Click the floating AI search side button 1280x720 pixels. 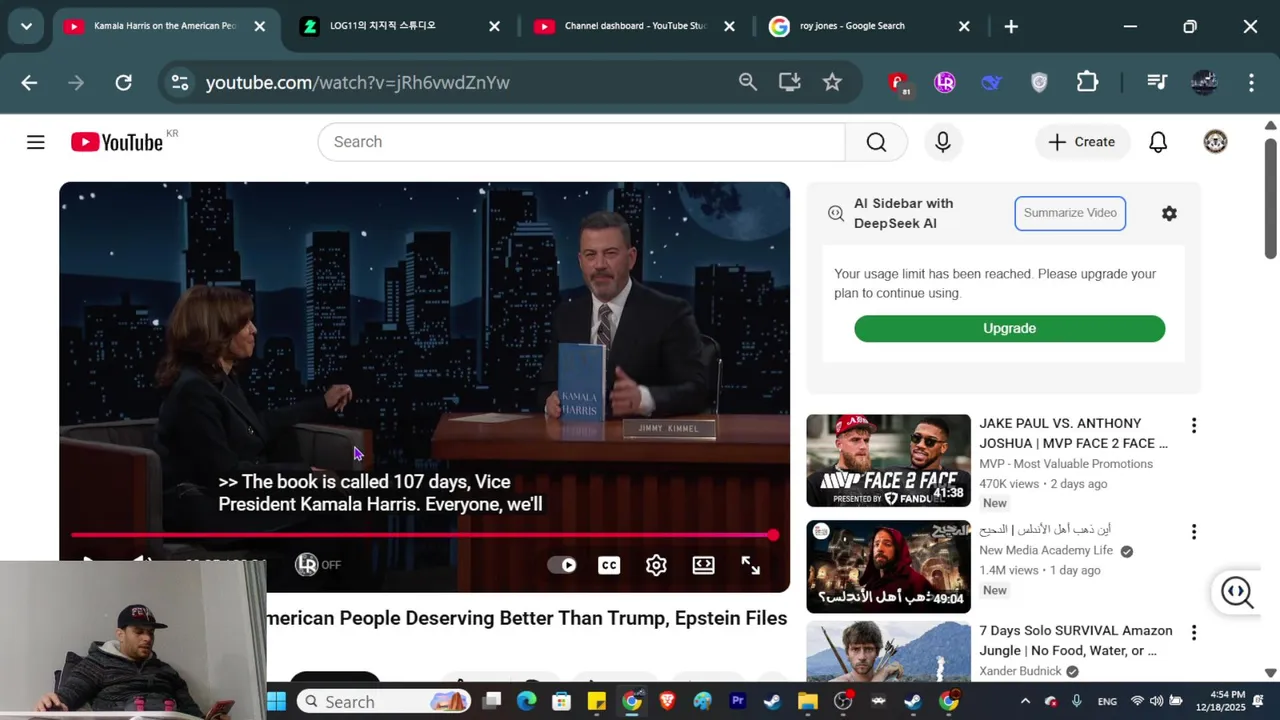coord(1237,592)
